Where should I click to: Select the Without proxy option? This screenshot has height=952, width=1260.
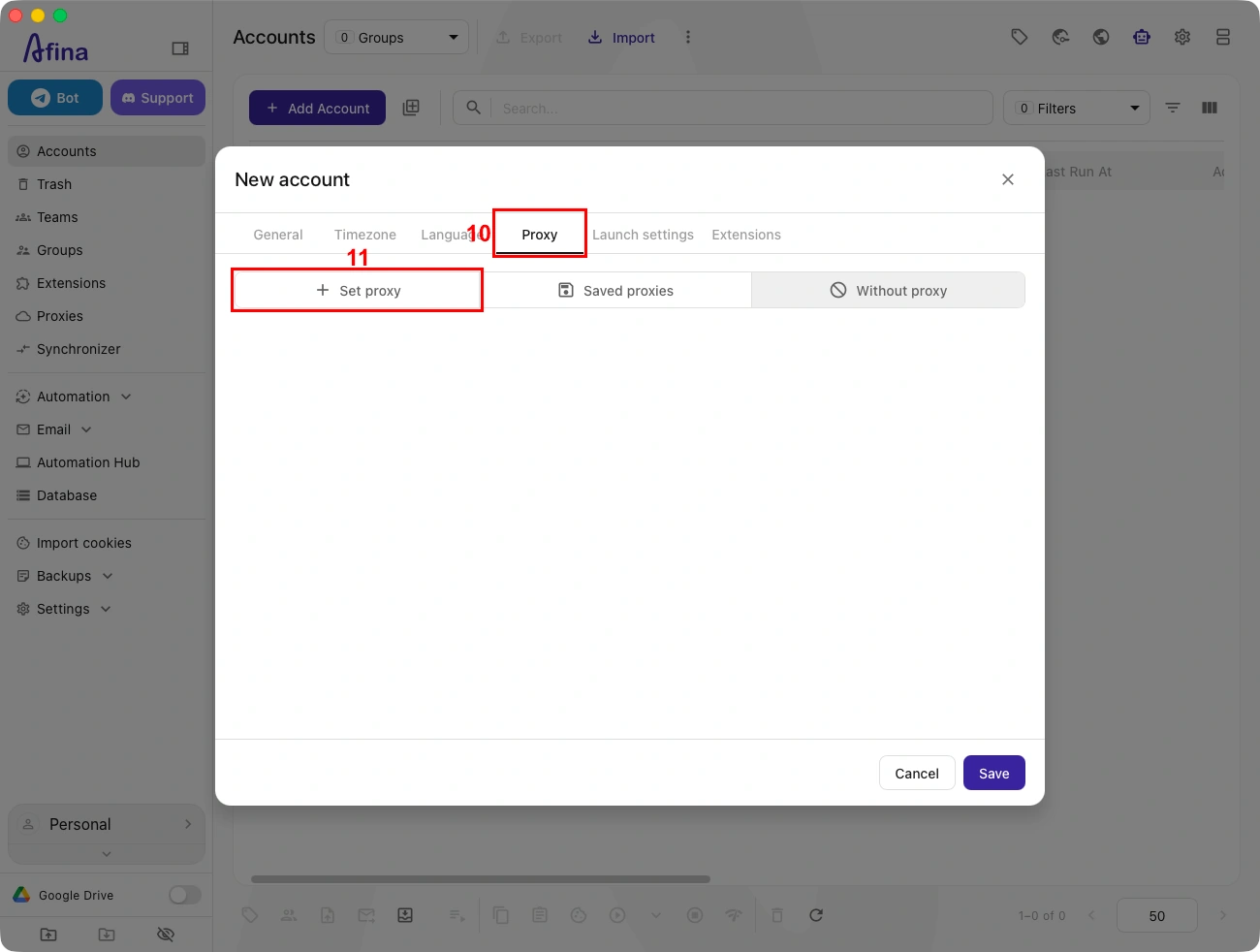tap(888, 290)
